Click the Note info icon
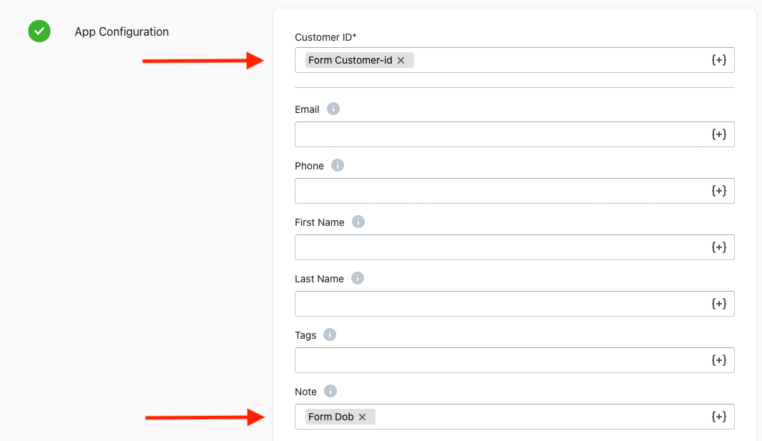This screenshot has width=762, height=441. point(330,391)
